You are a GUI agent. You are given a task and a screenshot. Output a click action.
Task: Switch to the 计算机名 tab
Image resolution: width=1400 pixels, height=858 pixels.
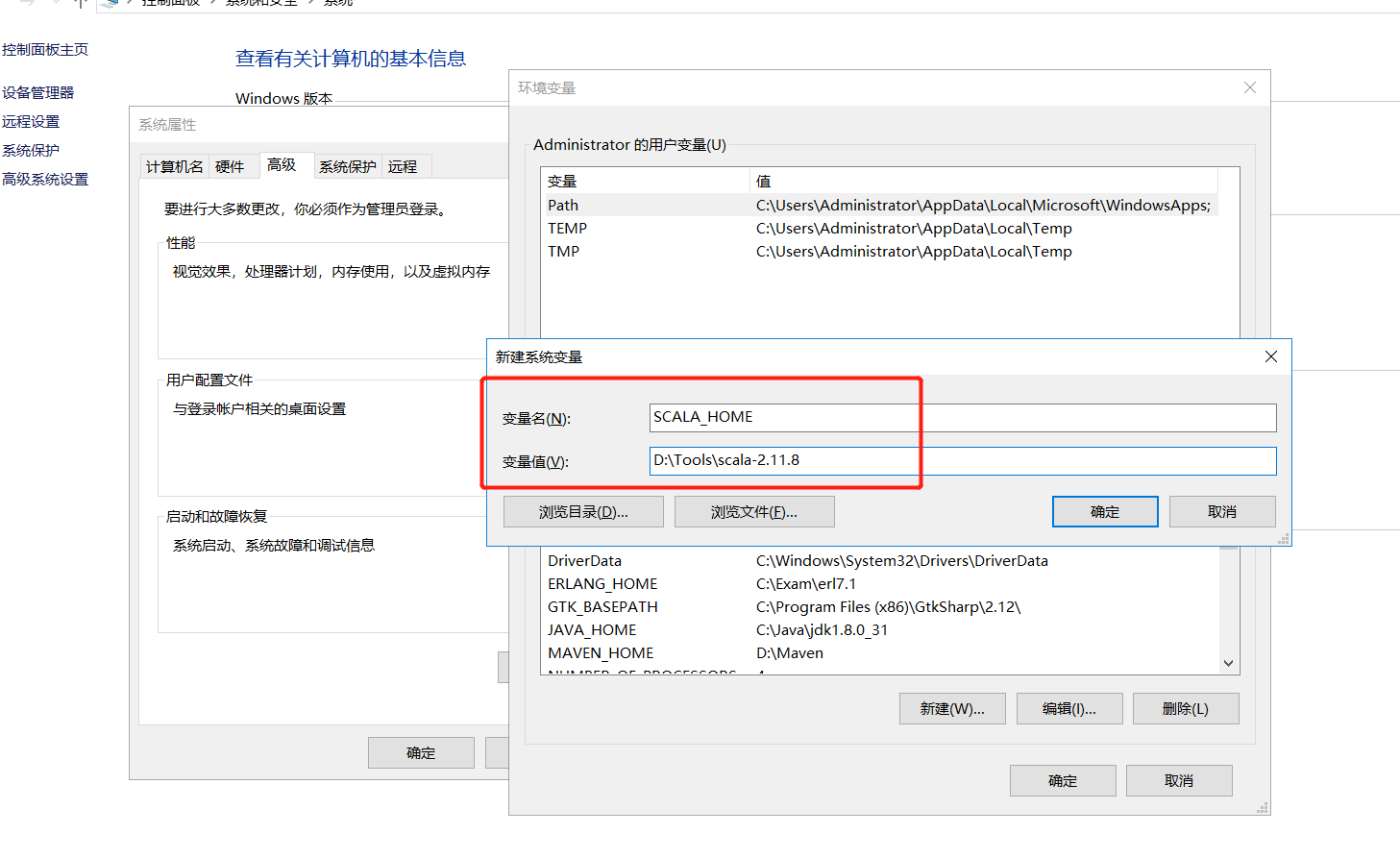[x=174, y=165]
